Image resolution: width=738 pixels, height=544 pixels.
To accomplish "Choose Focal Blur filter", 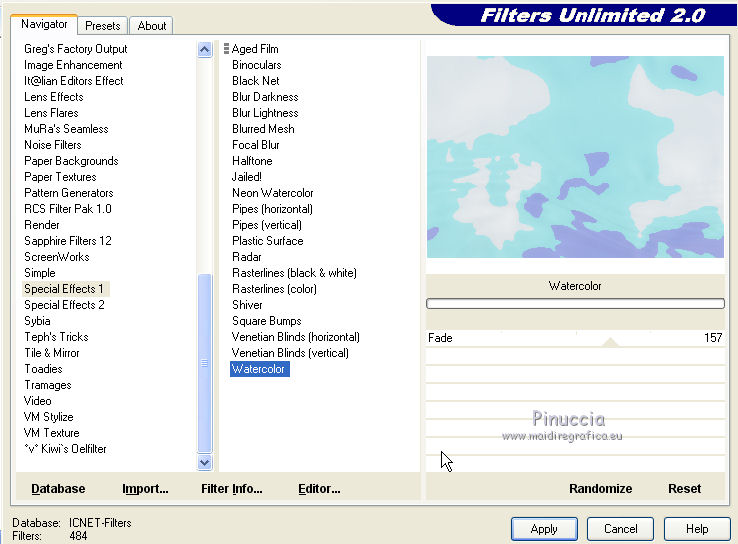I will pos(256,145).
